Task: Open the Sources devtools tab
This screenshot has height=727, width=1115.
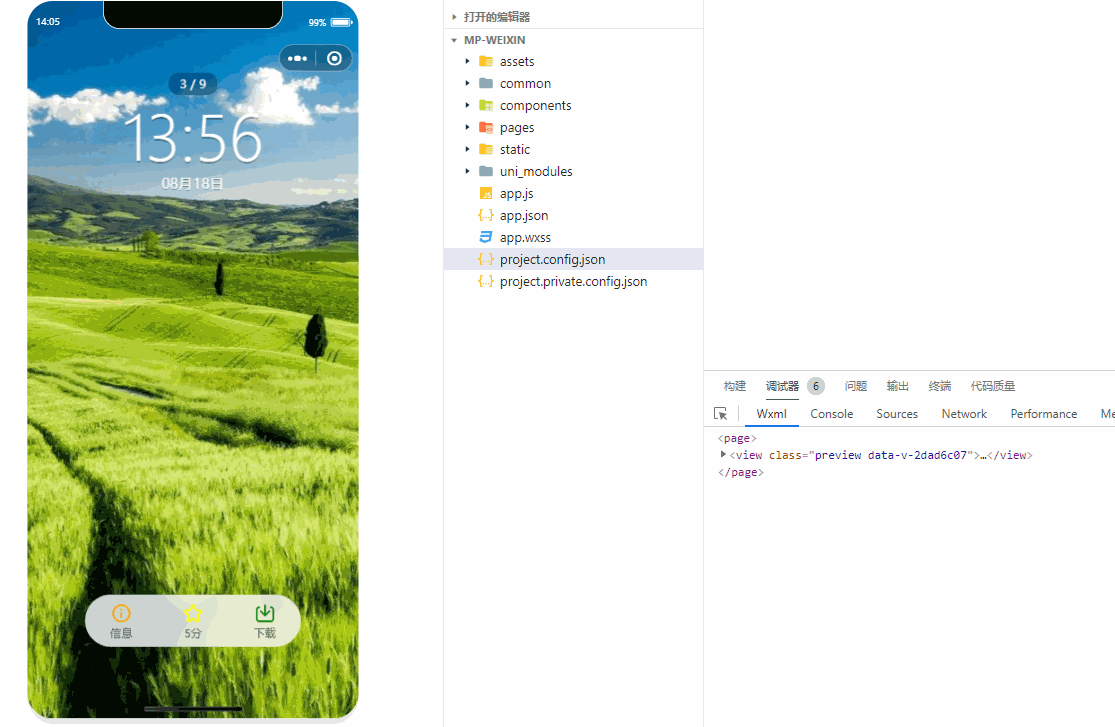Action: click(897, 414)
